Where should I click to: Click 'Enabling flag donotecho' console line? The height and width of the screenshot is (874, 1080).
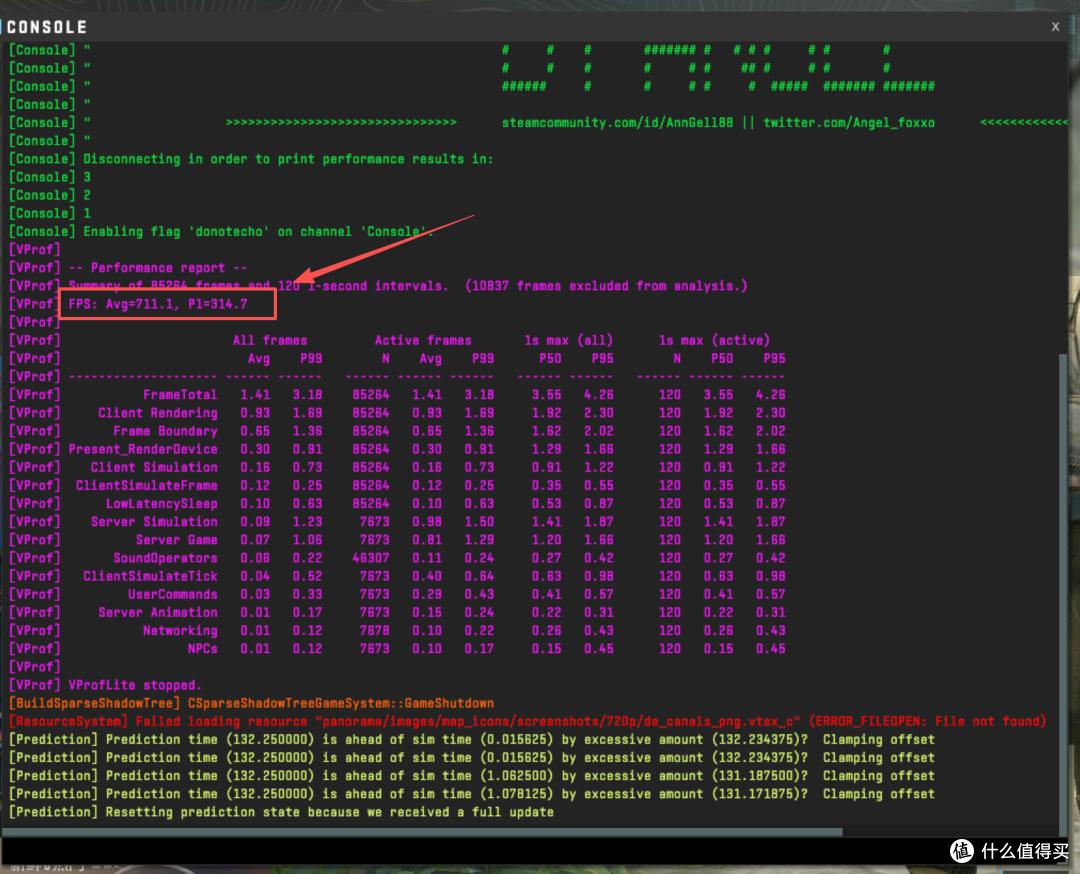click(258, 231)
